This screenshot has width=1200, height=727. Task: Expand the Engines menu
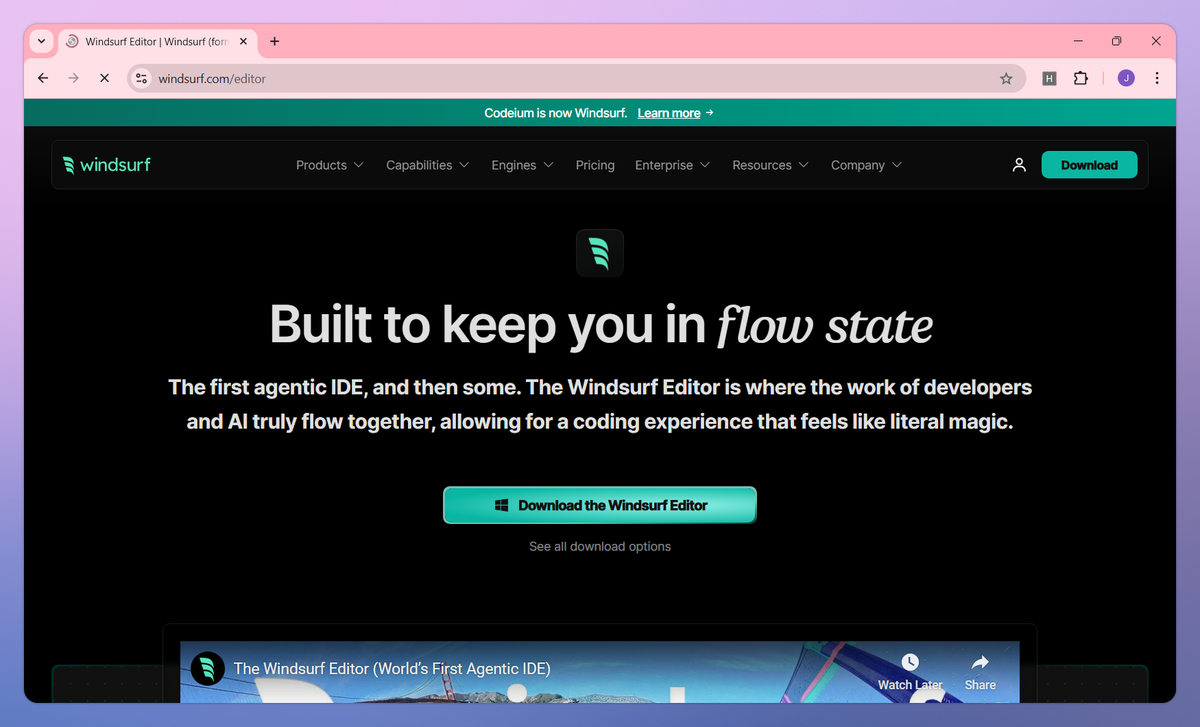point(522,165)
